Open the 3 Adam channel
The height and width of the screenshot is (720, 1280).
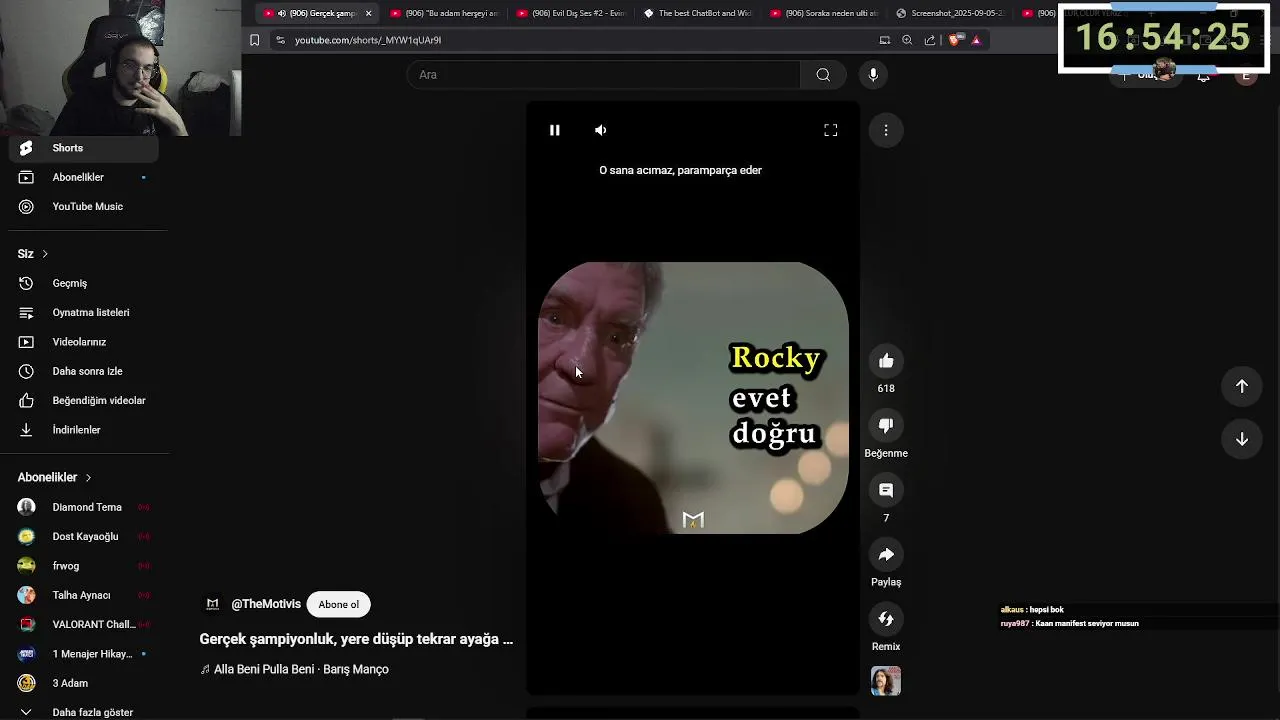click(84, 683)
